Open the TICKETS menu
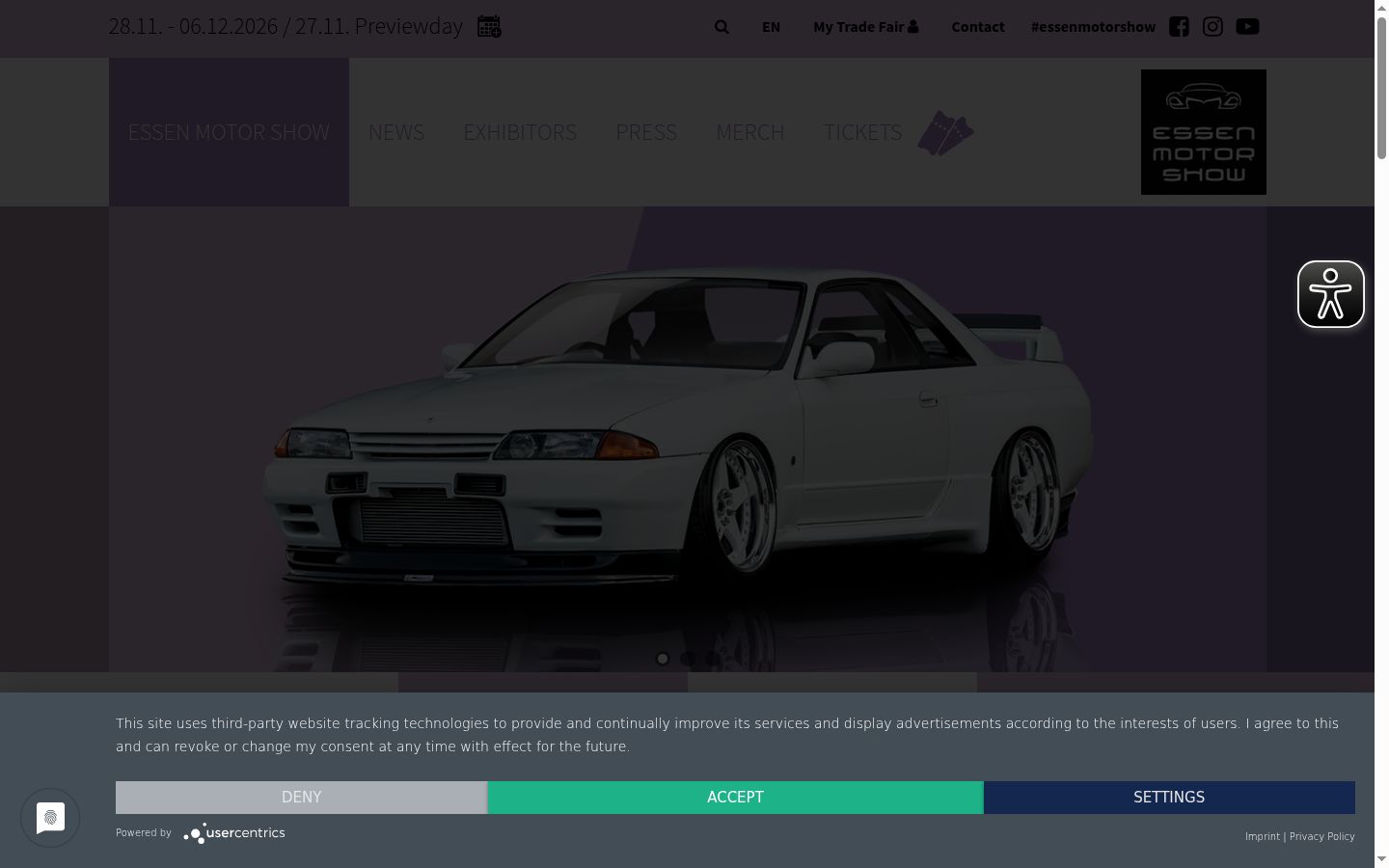The height and width of the screenshot is (868, 1389). coord(862,132)
